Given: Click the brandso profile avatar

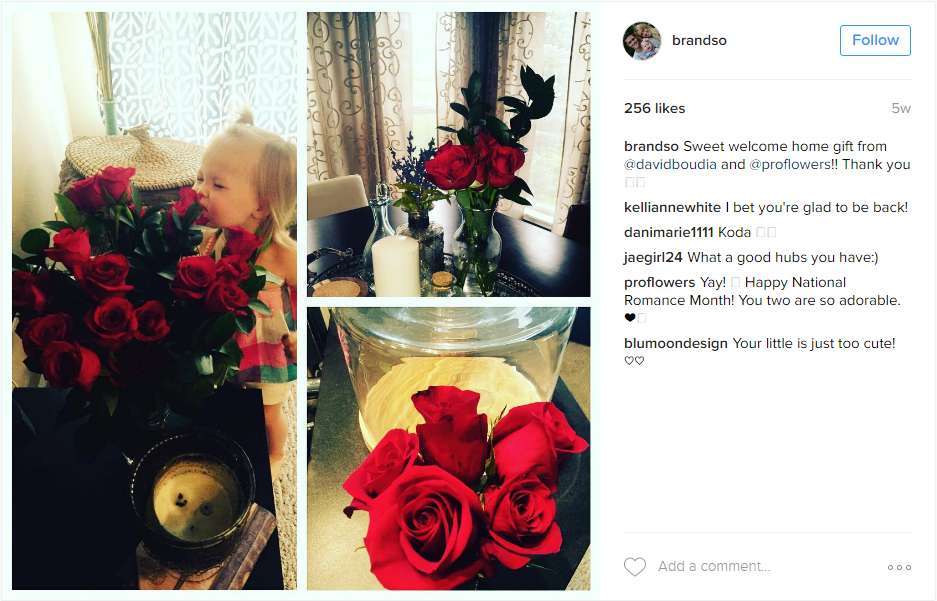Looking at the screenshot, I should coord(642,41).
